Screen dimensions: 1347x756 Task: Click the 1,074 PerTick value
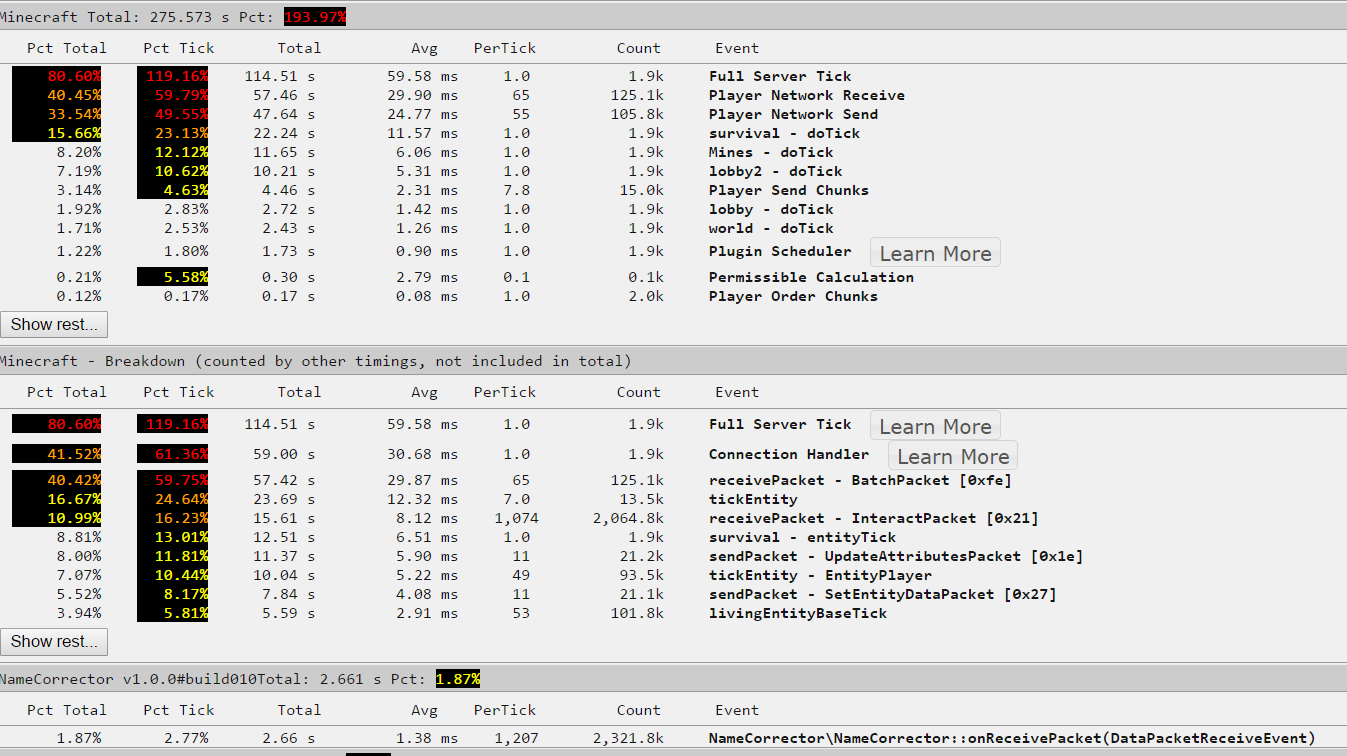pos(516,518)
